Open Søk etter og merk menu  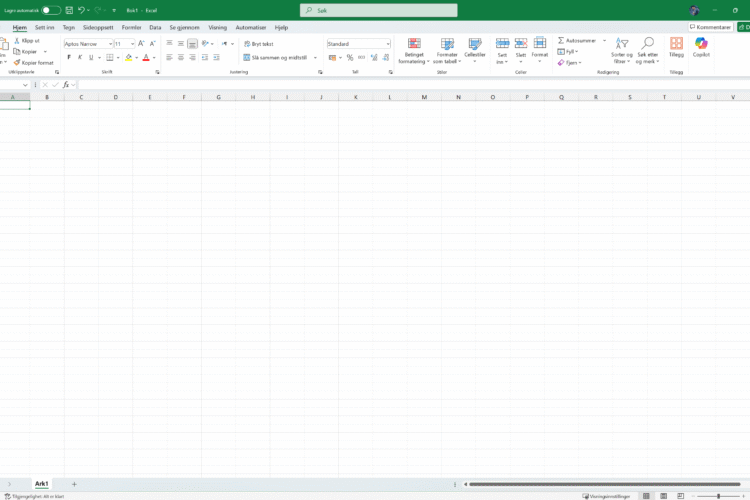[x=648, y=51]
